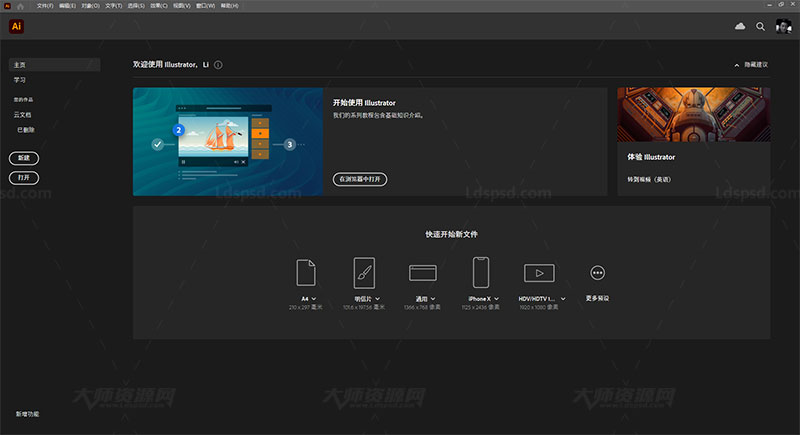Select the postcard brush preset icon
This screenshot has width=800, height=435.
tap(364, 272)
